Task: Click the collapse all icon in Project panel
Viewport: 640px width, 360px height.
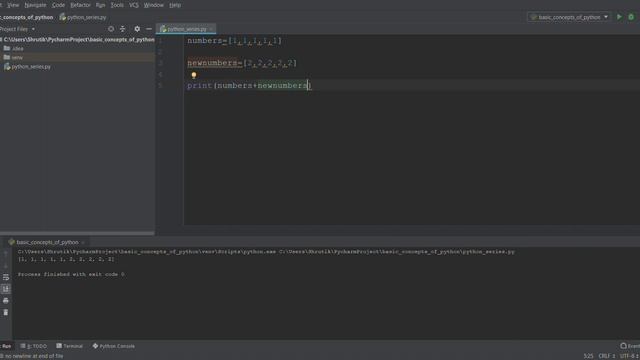Action: click(x=122, y=29)
